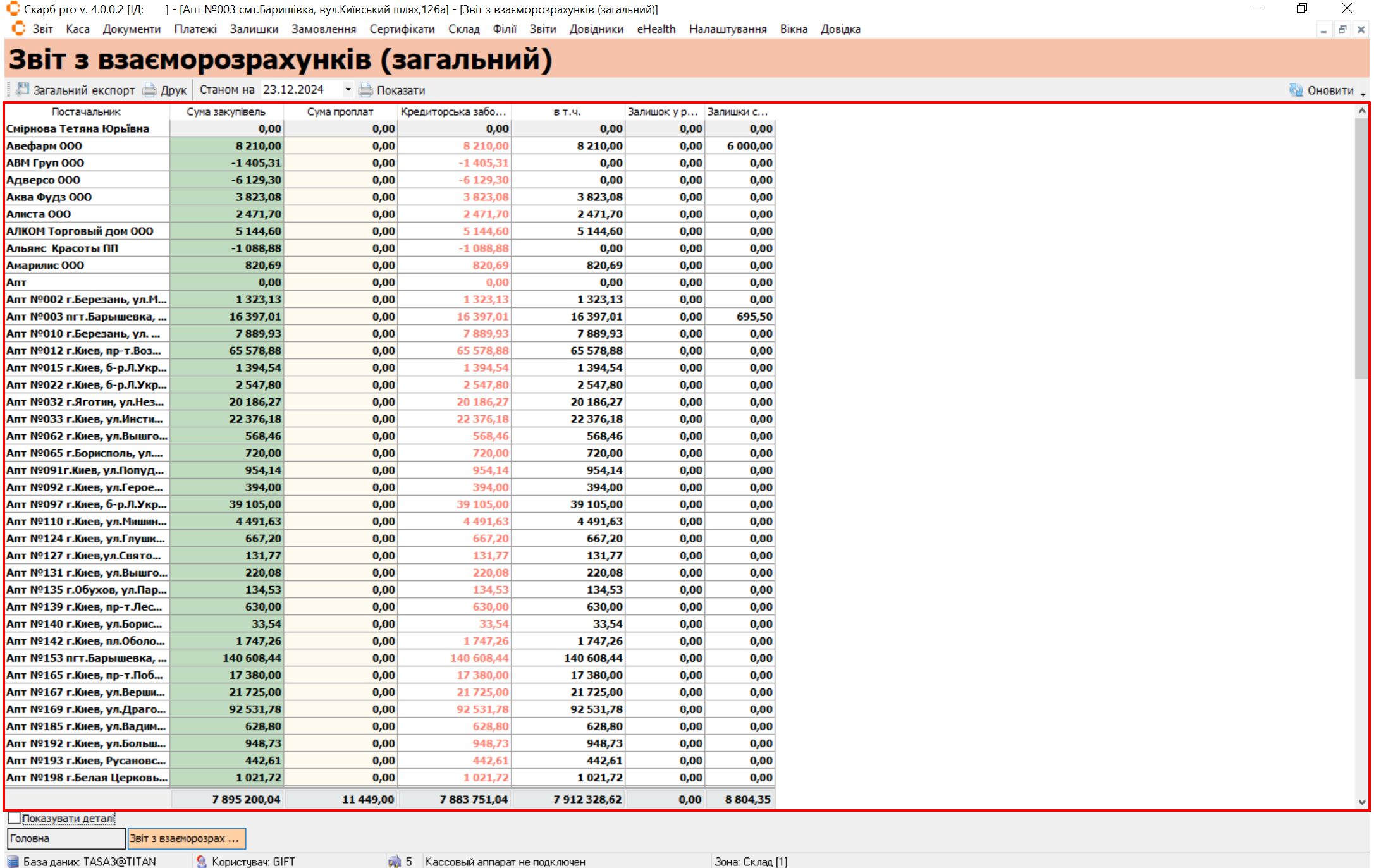Click the Показати printer icon
Image resolution: width=1374 pixels, height=868 pixels.
365,90
